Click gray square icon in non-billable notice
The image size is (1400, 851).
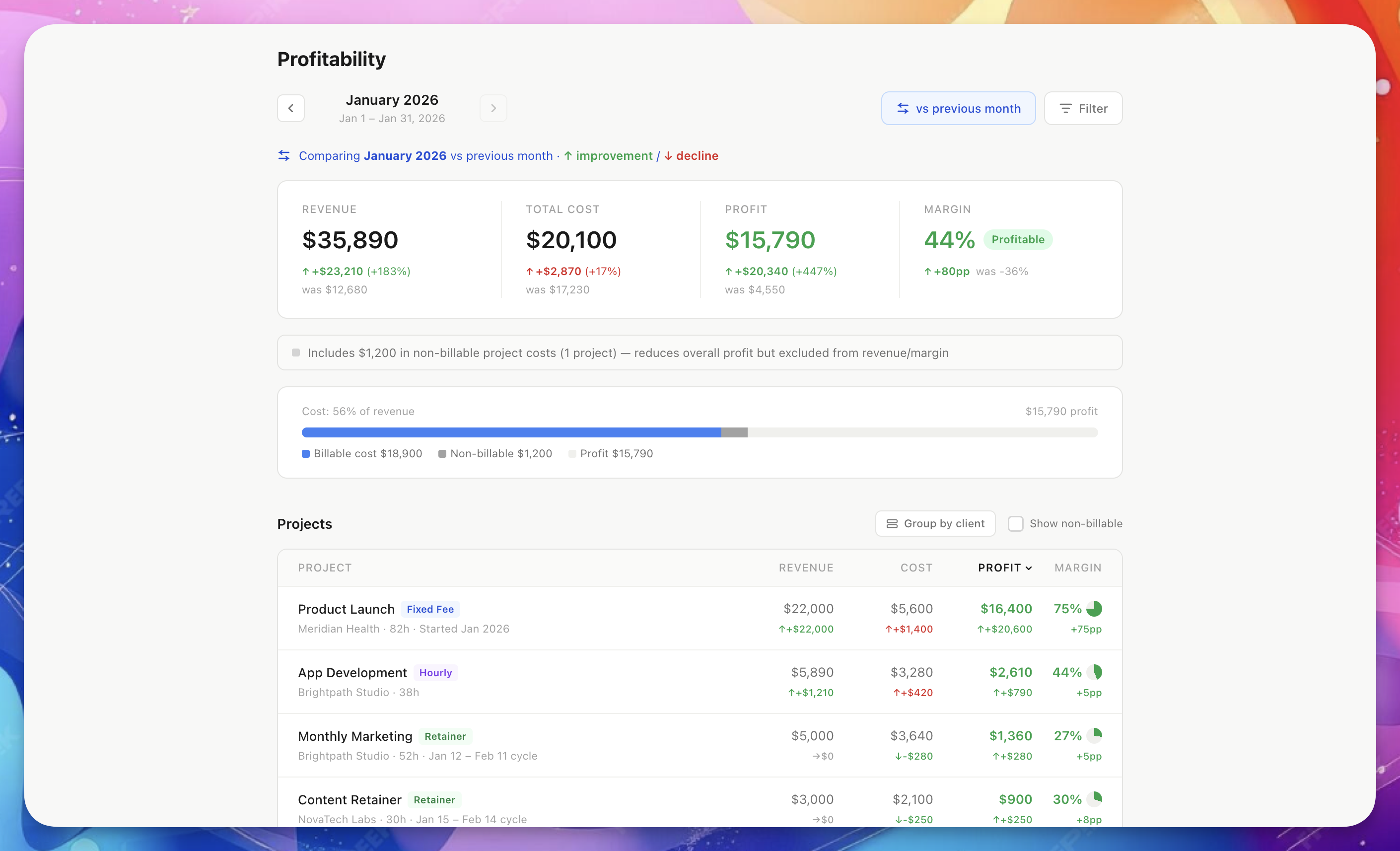click(x=296, y=353)
